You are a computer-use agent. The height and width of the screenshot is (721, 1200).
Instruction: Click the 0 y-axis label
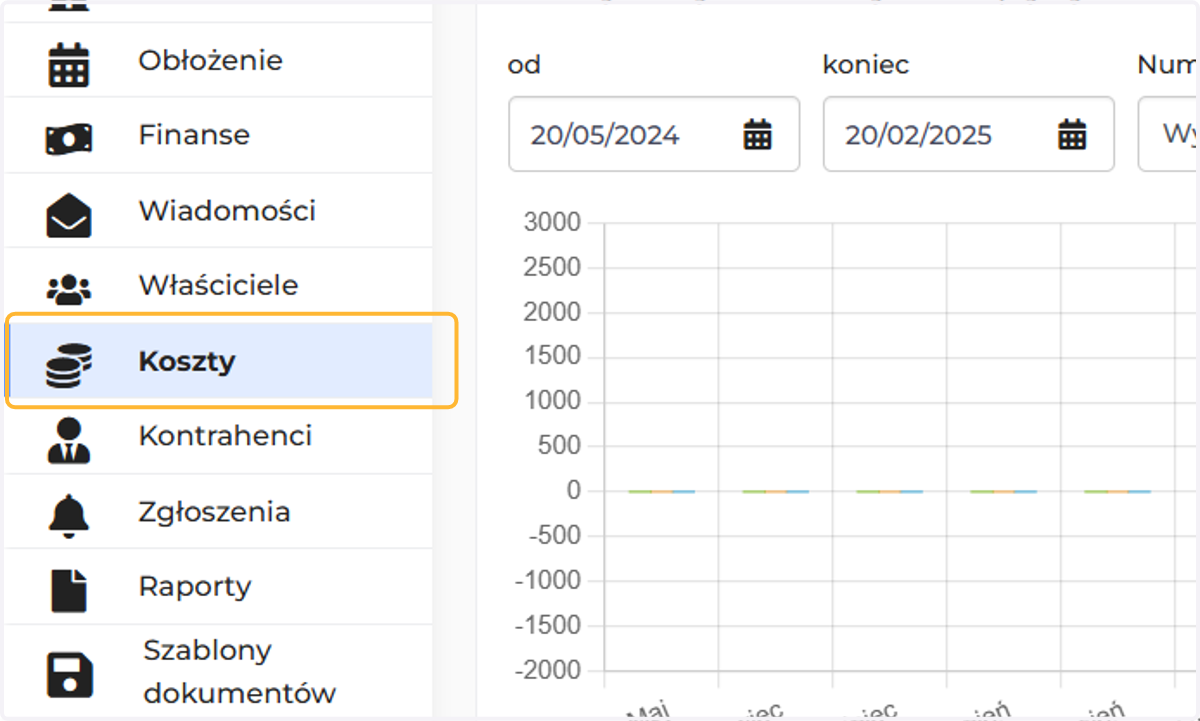pos(574,491)
